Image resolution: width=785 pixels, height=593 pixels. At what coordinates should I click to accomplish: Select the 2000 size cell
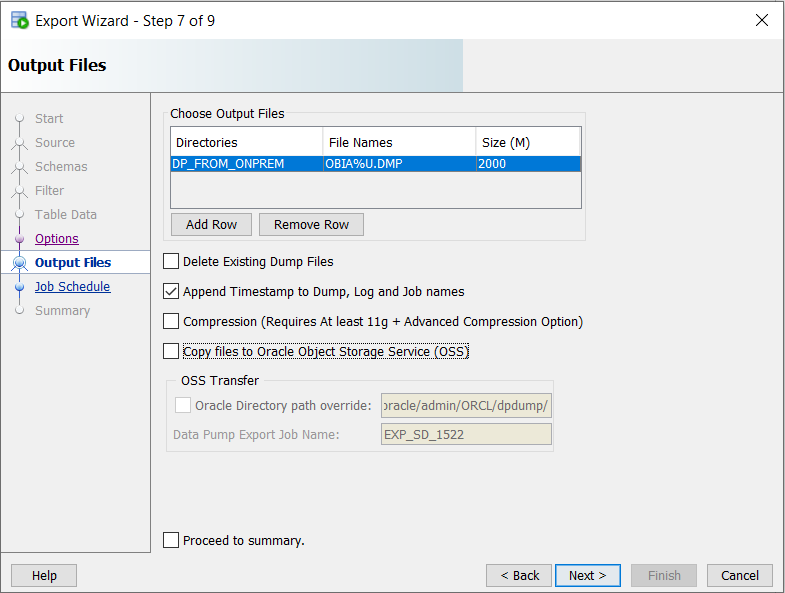point(529,164)
